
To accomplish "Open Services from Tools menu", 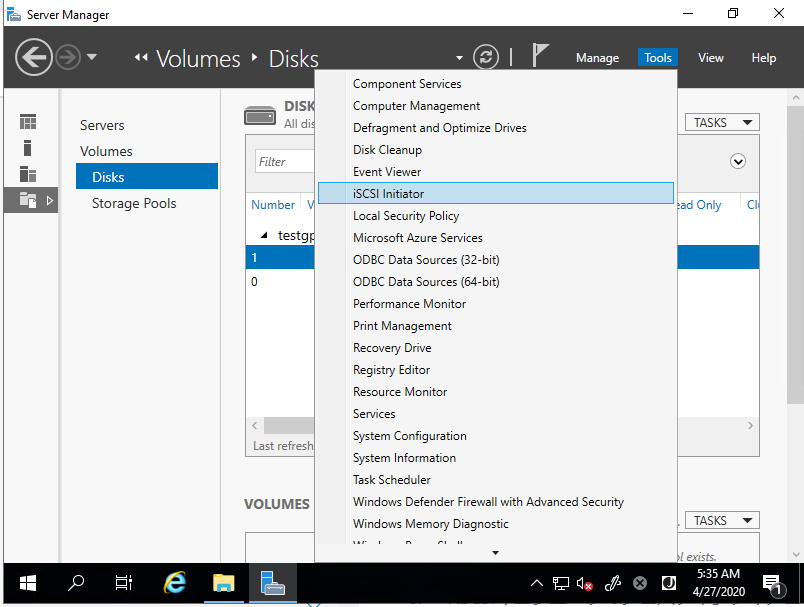I will (496, 414).
